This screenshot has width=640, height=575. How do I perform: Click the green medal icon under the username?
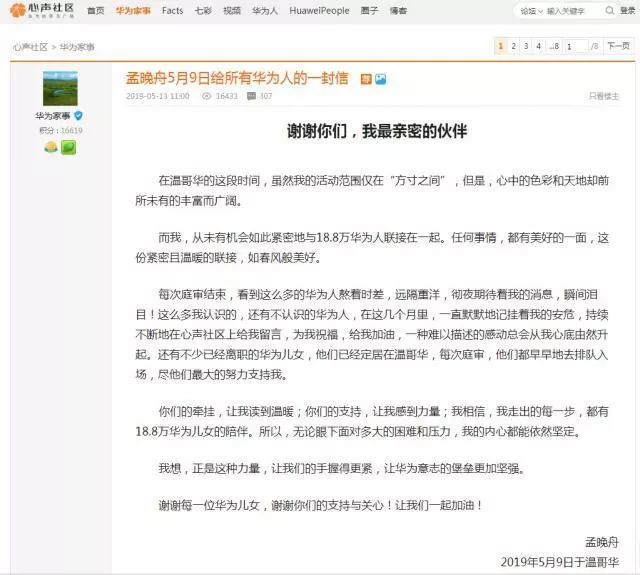(x=68, y=147)
